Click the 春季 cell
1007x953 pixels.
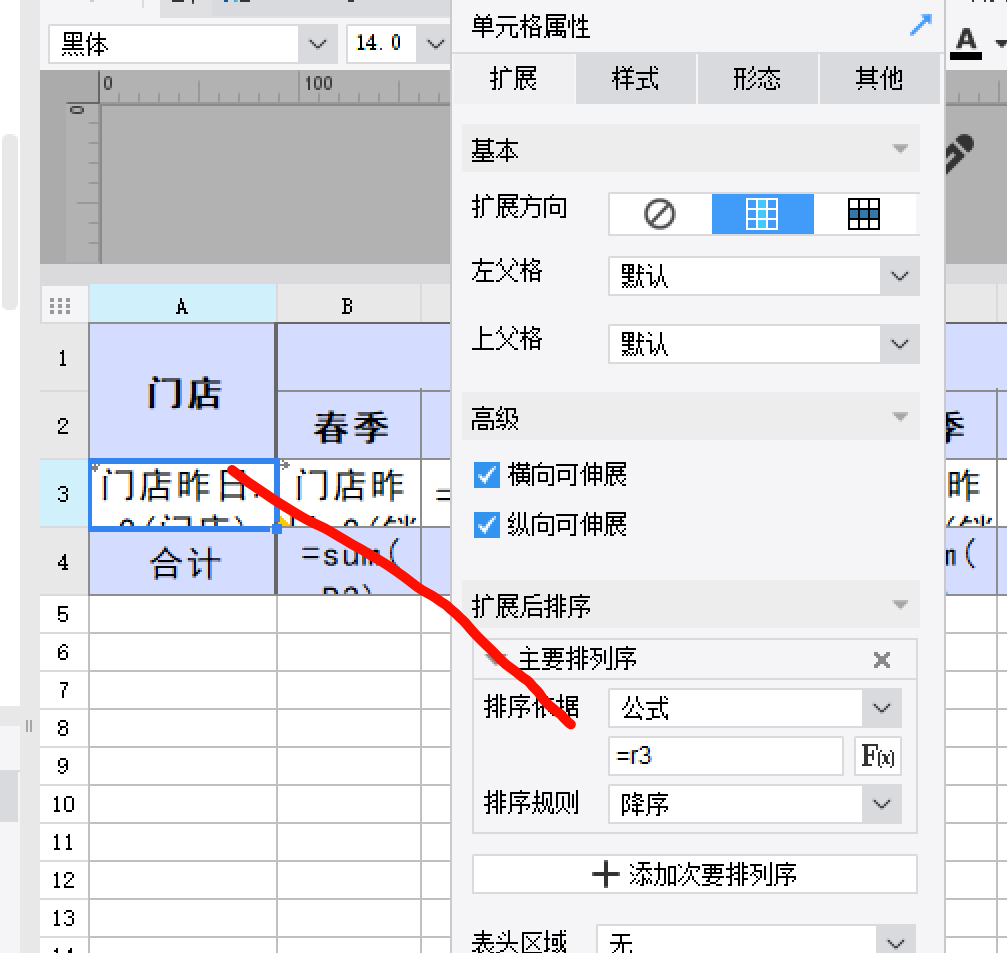(x=349, y=426)
